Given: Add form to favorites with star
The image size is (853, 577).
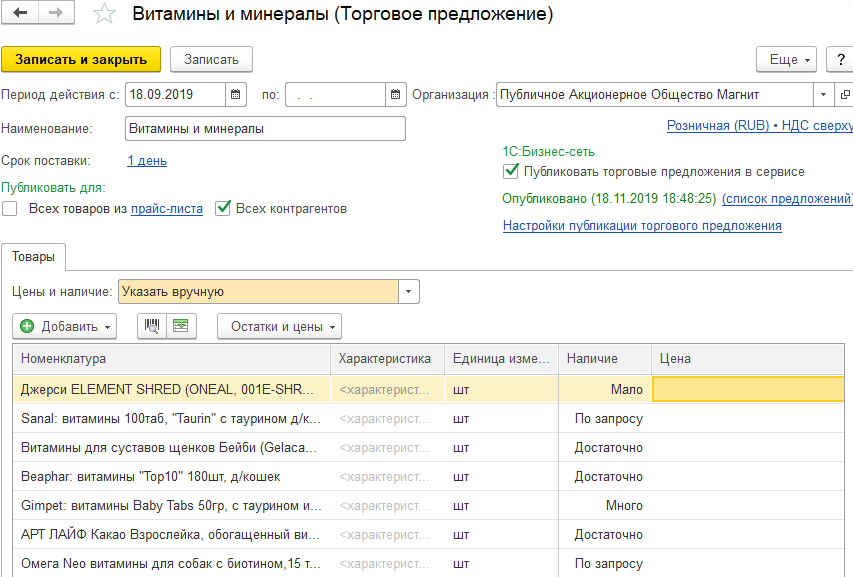Looking at the screenshot, I should coord(103,15).
